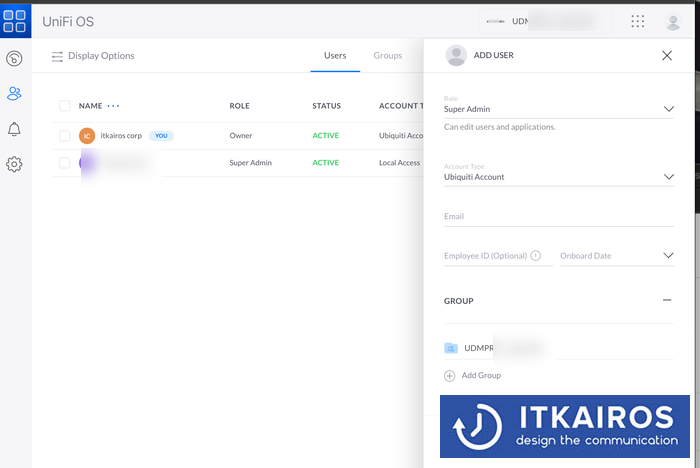Open the account profile avatar at top right

click(673, 21)
